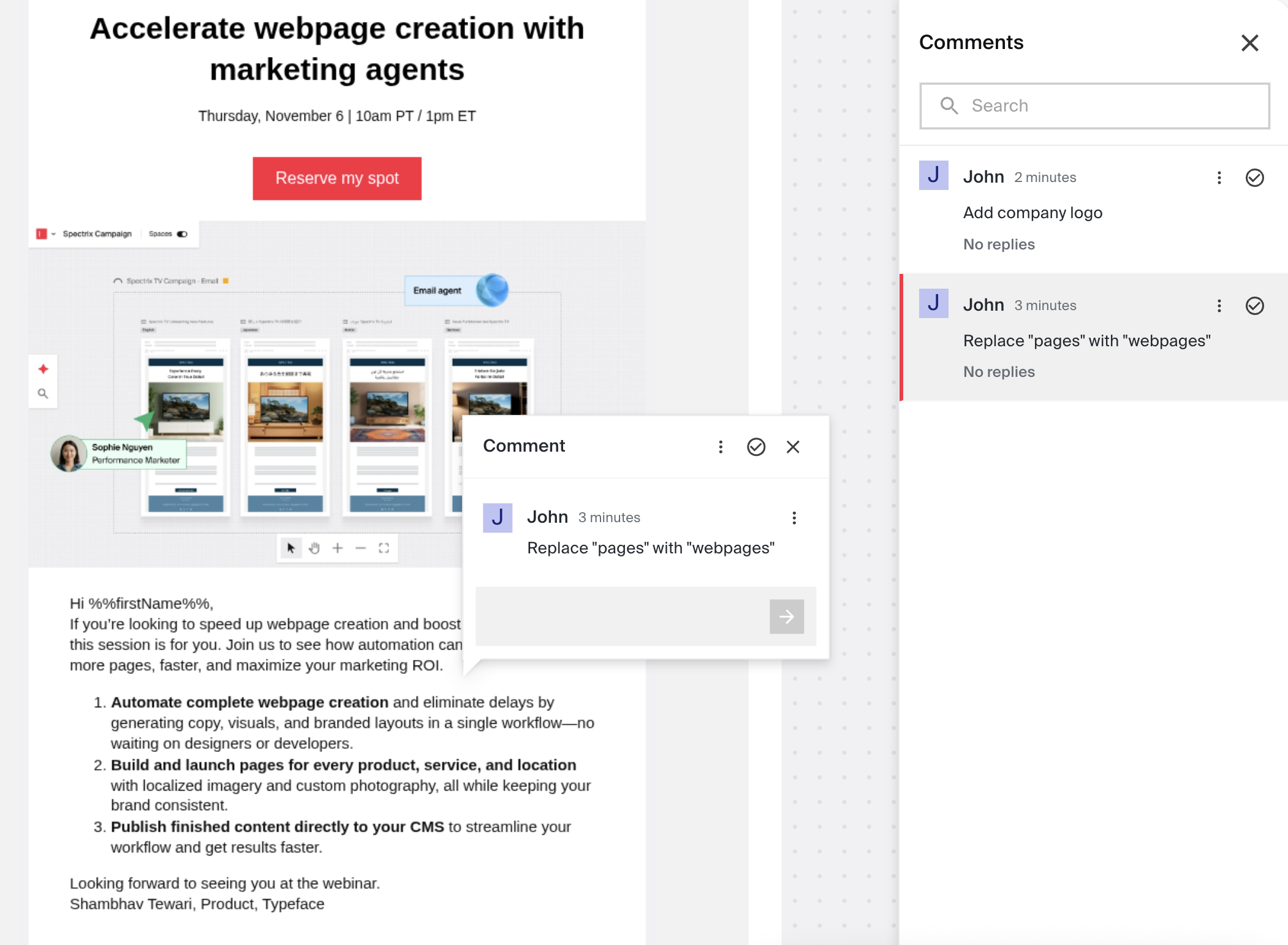This screenshot has height=945, width=1288.
Task: Click the red sparkle icon on canvas
Action: [x=43, y=369]
